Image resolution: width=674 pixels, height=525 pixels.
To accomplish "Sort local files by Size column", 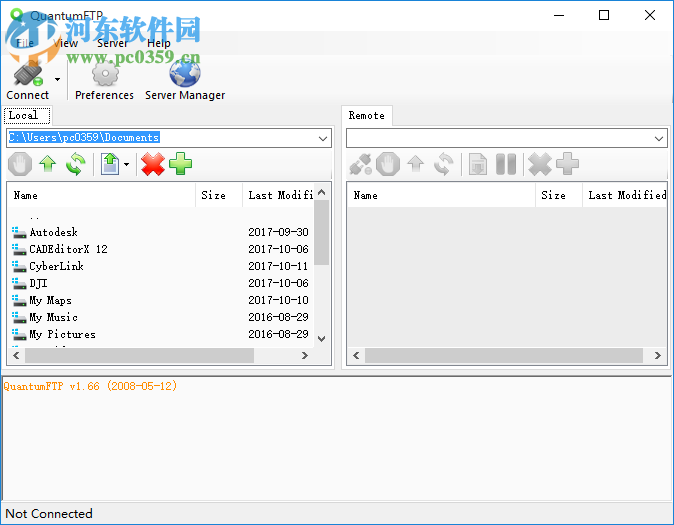I will (219, 195).
